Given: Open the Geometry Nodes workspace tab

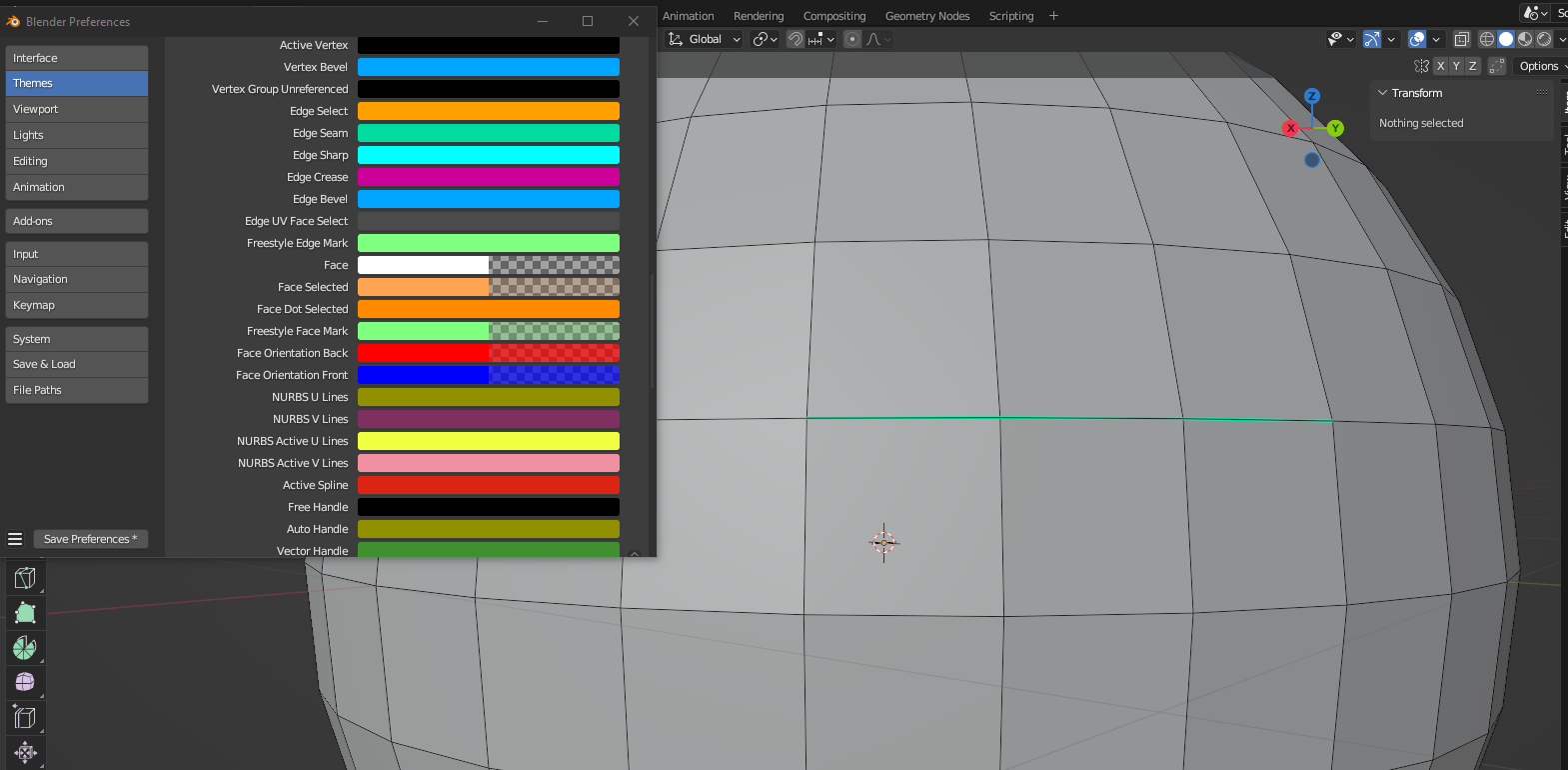Looking at the screenshot, I should tap(927, 16).
